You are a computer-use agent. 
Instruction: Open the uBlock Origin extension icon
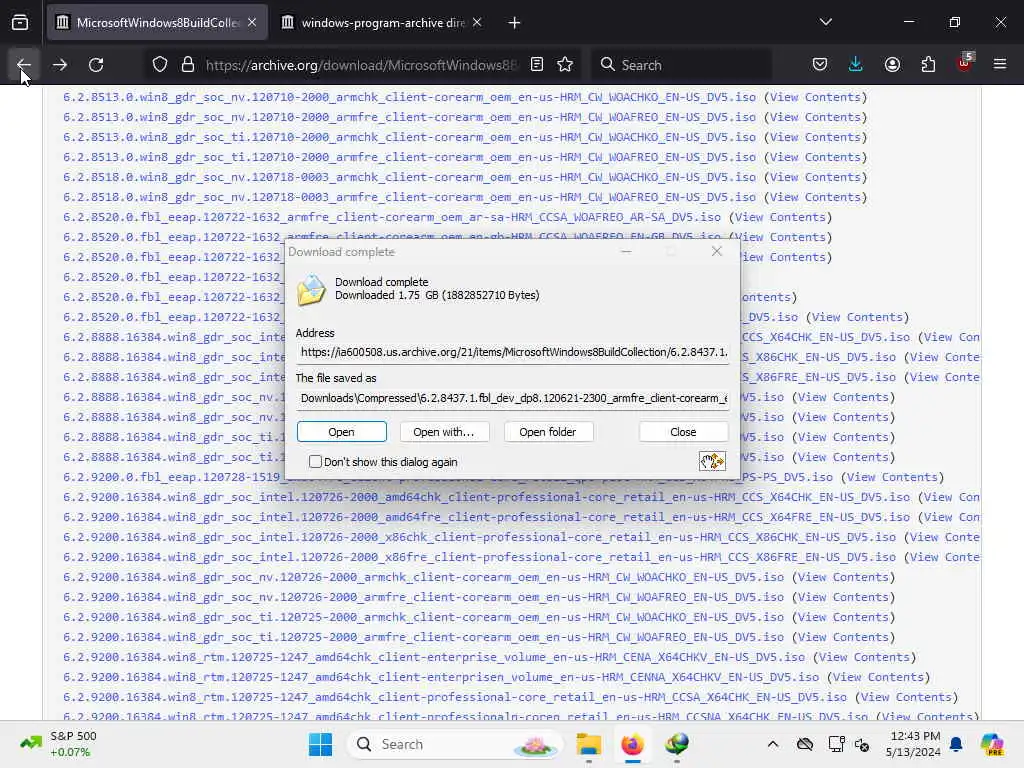click(965, 63)
